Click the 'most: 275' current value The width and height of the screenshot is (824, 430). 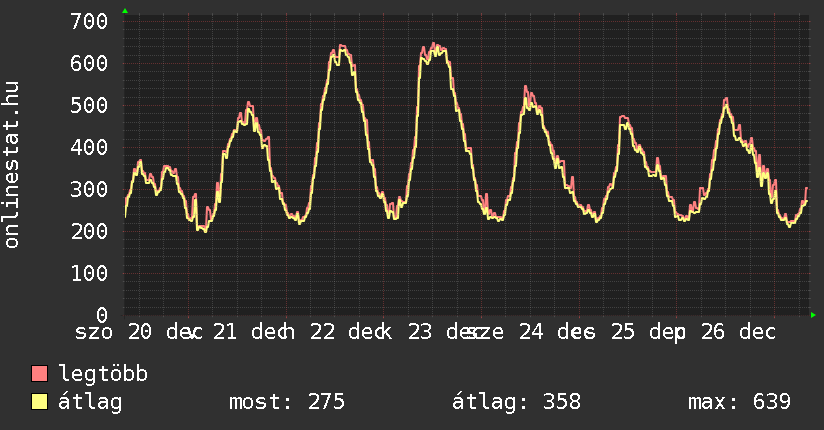pos(287,402)
